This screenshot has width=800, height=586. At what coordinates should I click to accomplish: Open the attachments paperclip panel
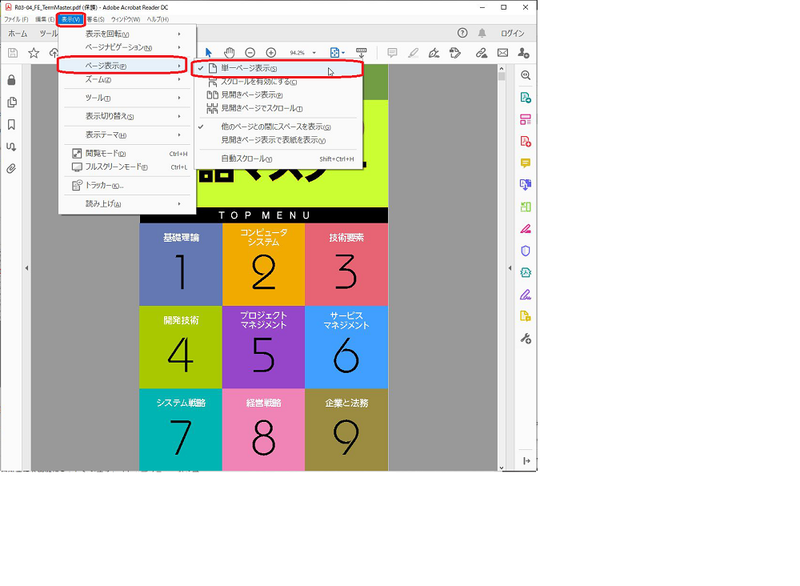[x=11, y=168]
